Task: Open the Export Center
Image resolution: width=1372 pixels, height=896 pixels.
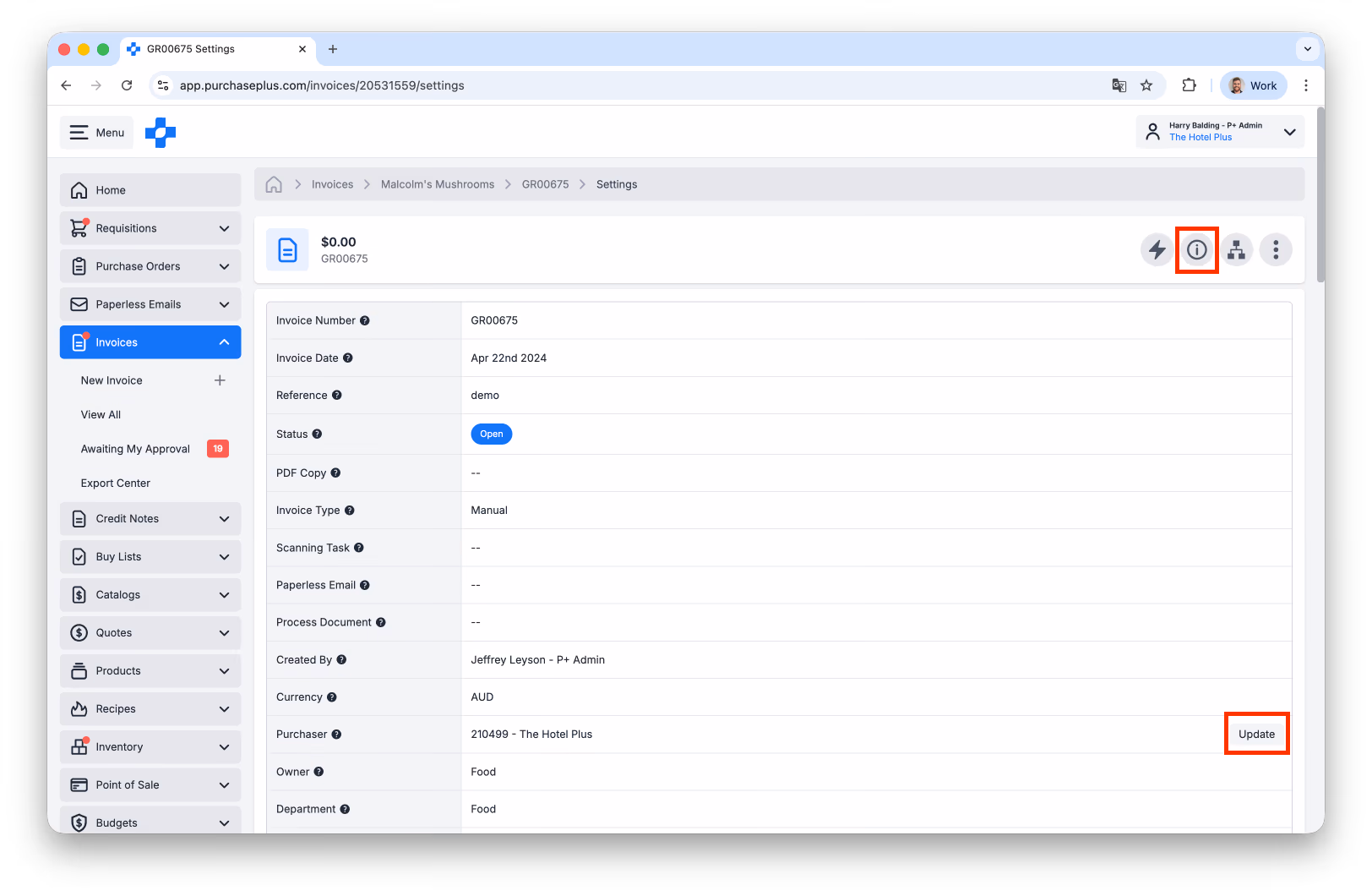Action: click(x=116, y=484)
